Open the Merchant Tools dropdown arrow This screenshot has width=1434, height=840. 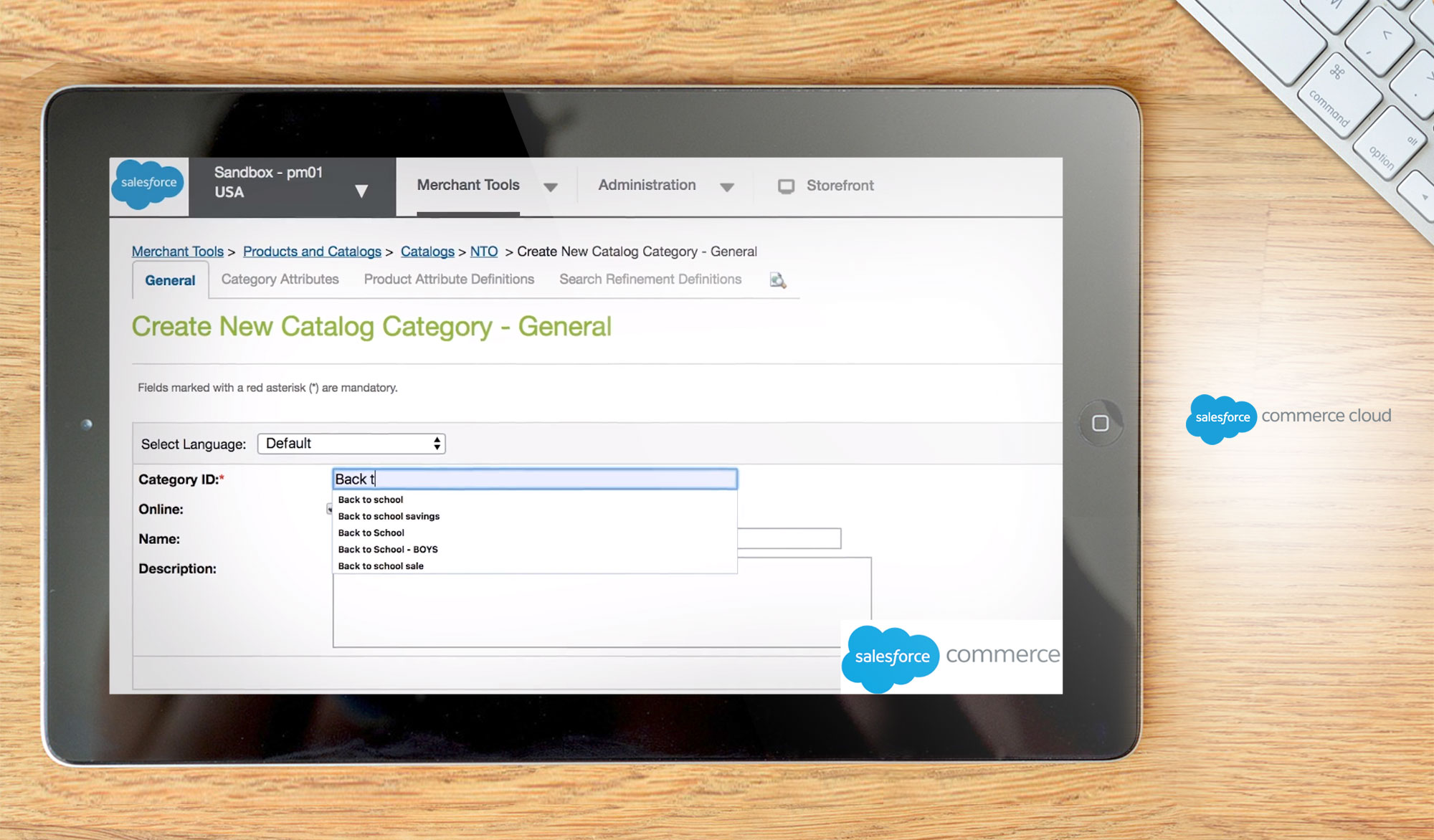551,187
